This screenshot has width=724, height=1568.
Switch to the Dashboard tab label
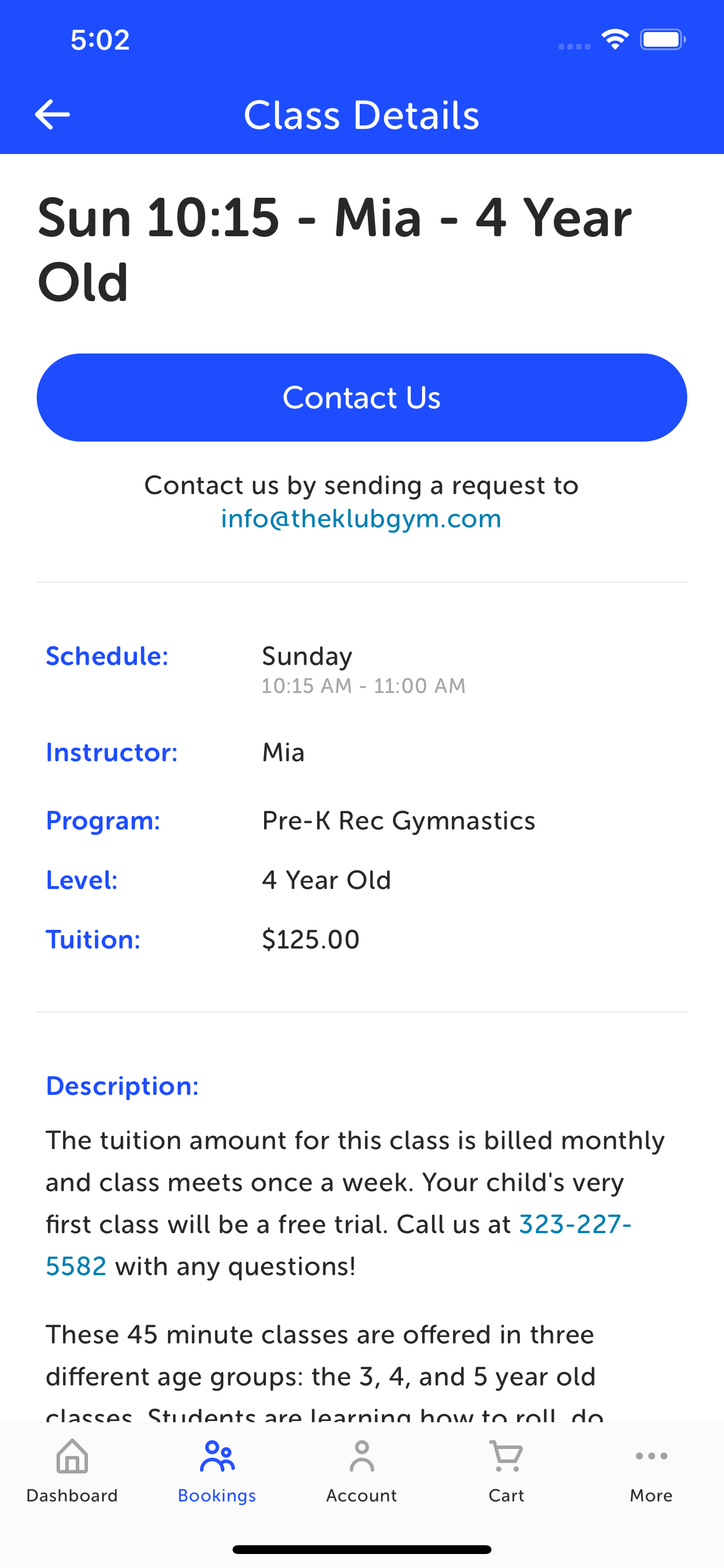point(72,1496)
